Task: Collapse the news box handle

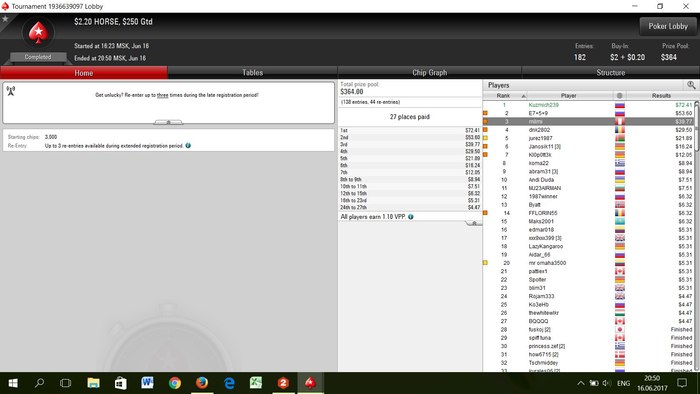Action: tap(168, 122)
